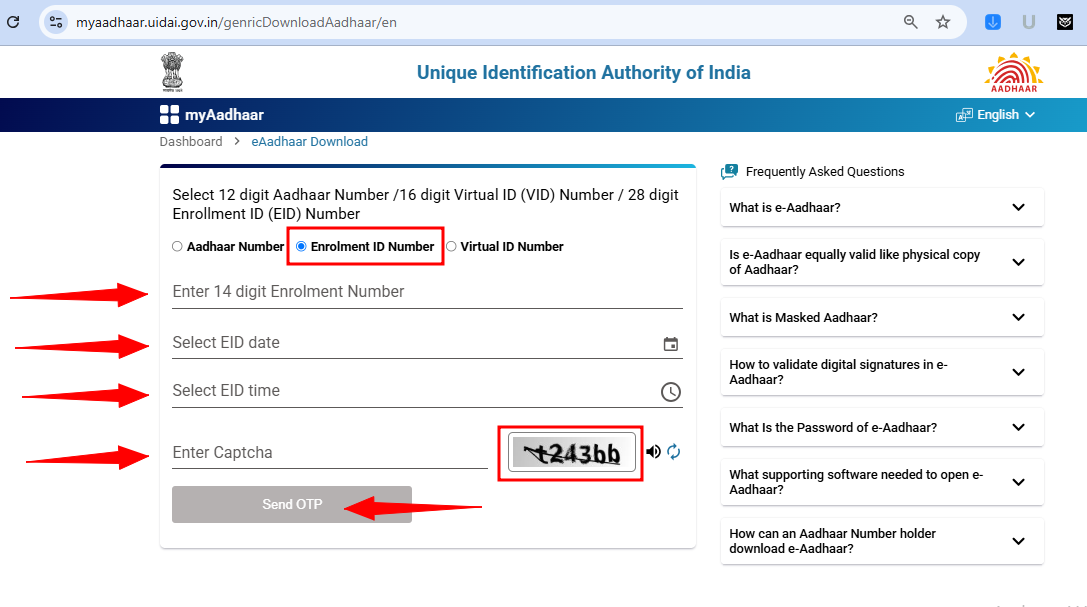
Task: Click the Aadhaar logo at top right
Action: (x=1014, y=72)
